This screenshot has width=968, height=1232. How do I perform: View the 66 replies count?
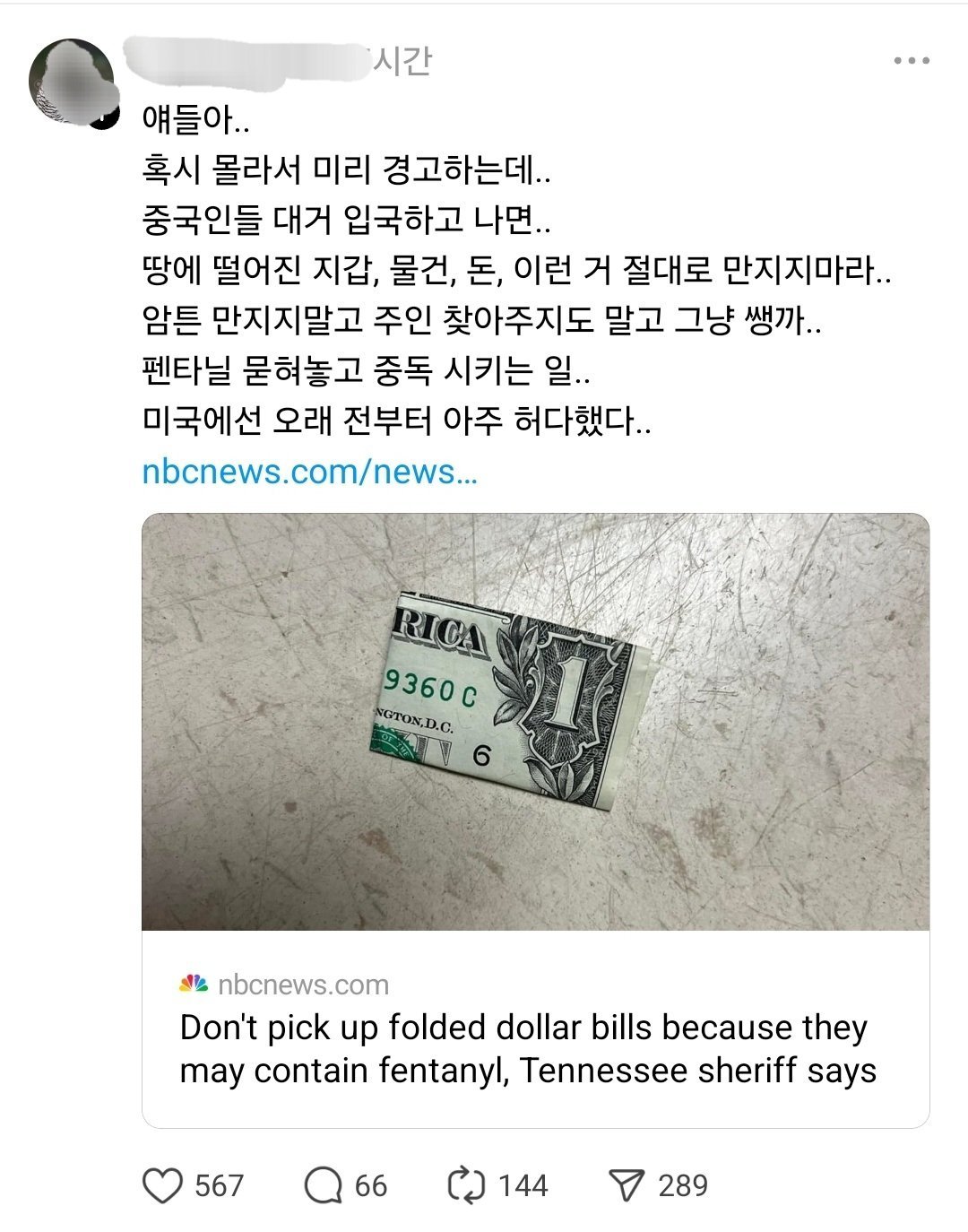tap(371, 1185)
